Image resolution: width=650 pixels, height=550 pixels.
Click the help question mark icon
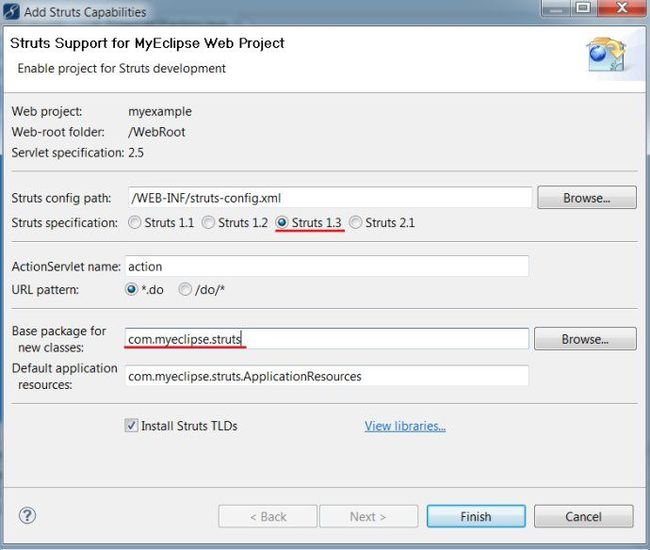27,516
